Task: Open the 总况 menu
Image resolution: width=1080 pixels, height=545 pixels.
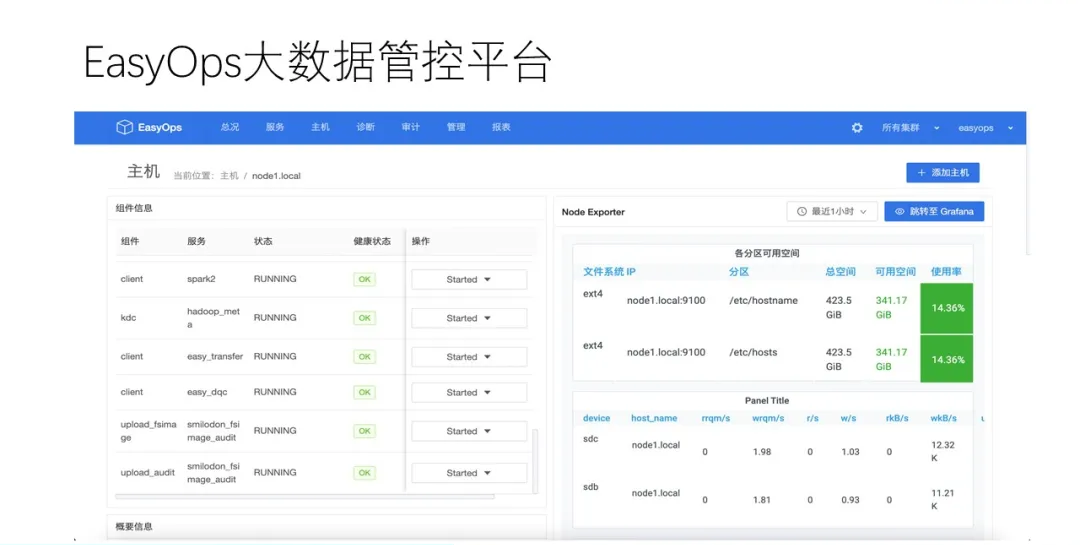Action: [229, 127]
